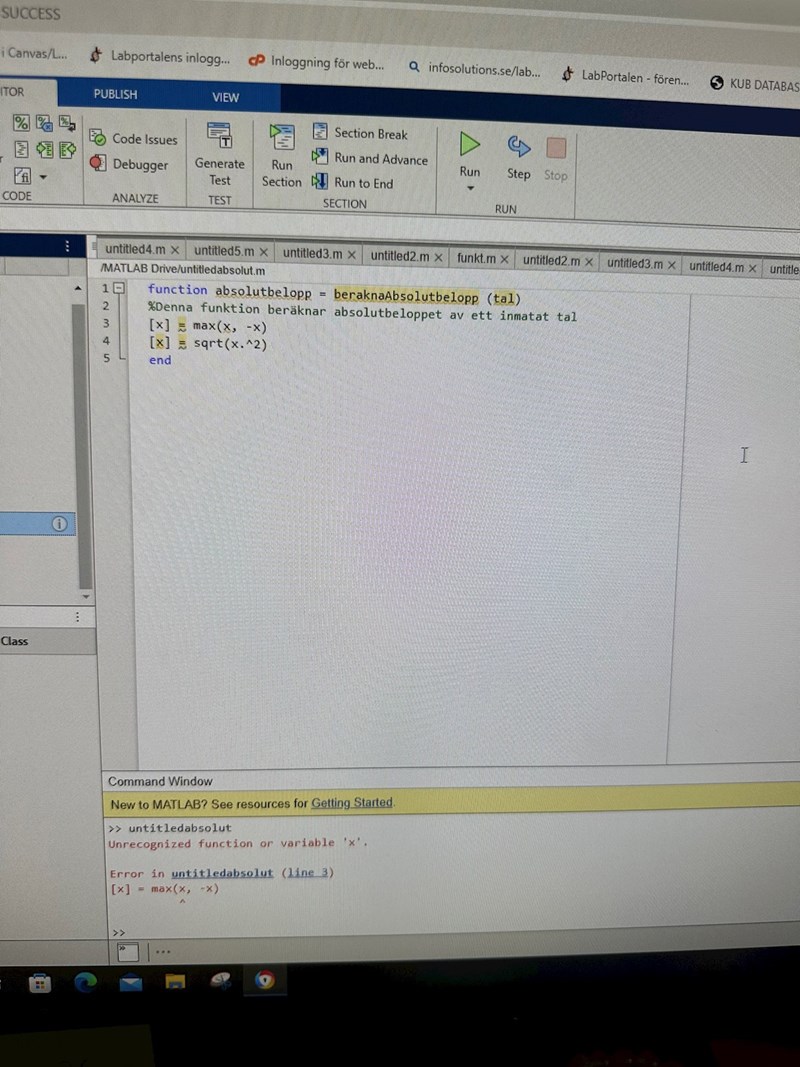Switch to the funkt.m tab
This screenshot has width=800, height=1067.
pyautogui.click(x=477, y=257)
